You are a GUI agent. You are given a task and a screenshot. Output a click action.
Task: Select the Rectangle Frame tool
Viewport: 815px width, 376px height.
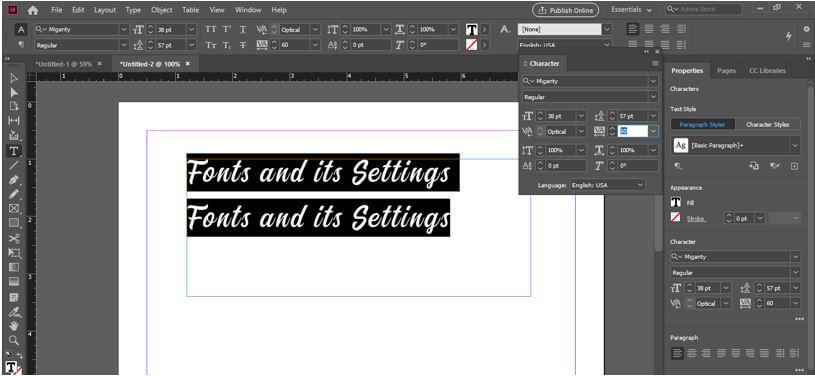14,209
